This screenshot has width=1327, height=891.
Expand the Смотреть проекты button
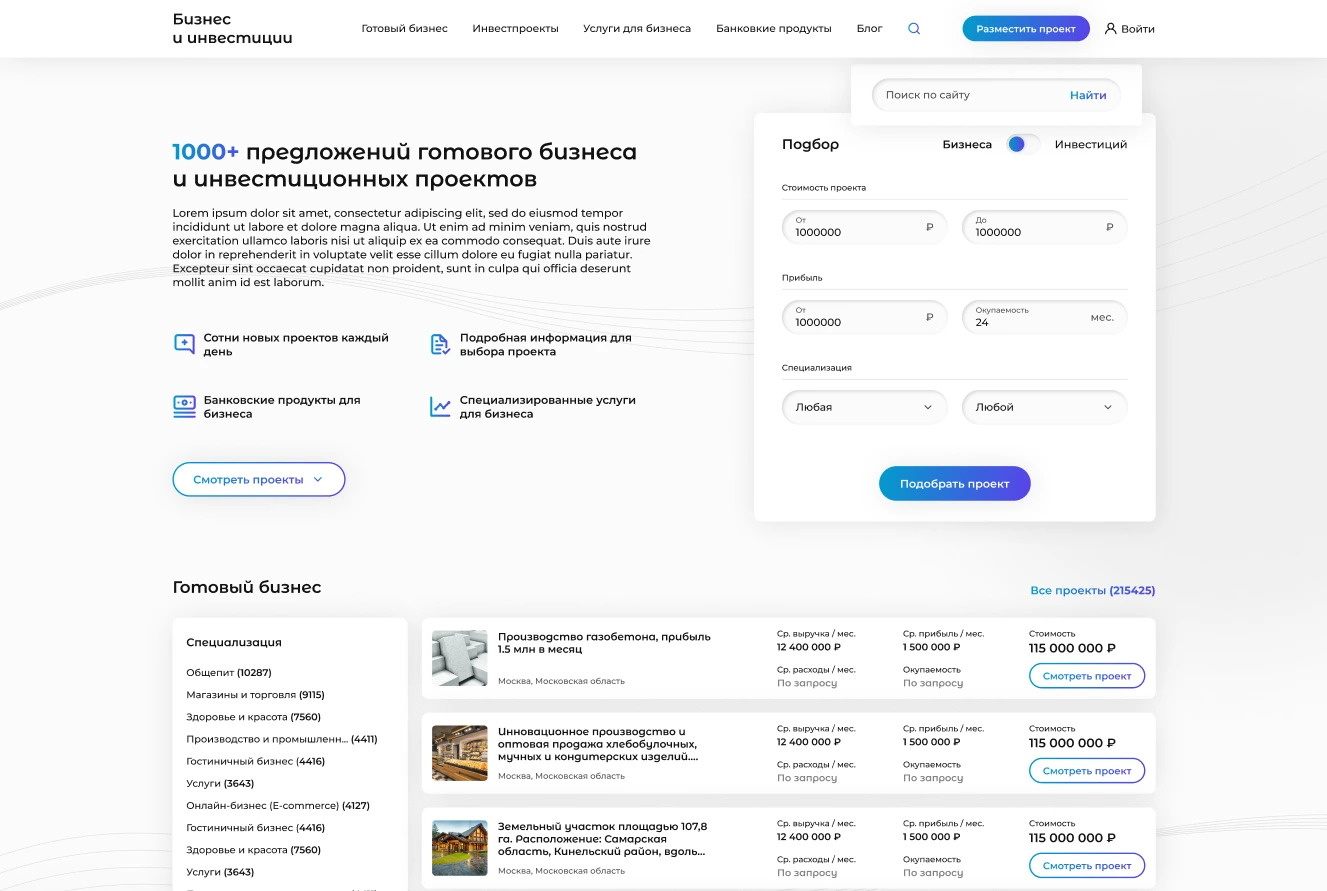click(x=259, y=479)
